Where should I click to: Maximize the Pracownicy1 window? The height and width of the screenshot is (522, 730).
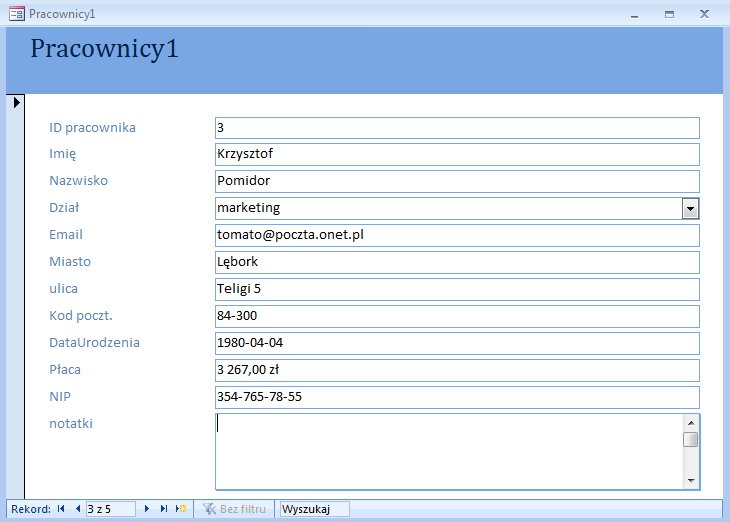669,14
